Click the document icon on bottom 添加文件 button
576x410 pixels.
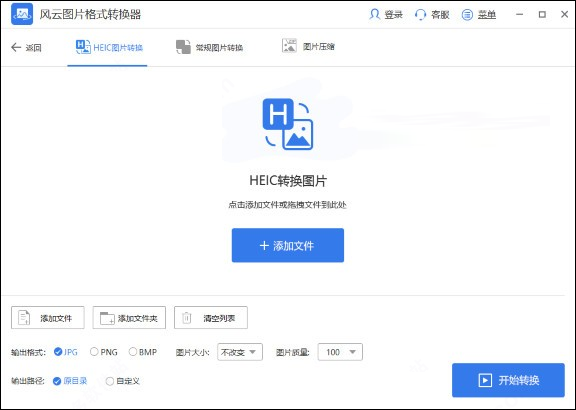(24, 318)
